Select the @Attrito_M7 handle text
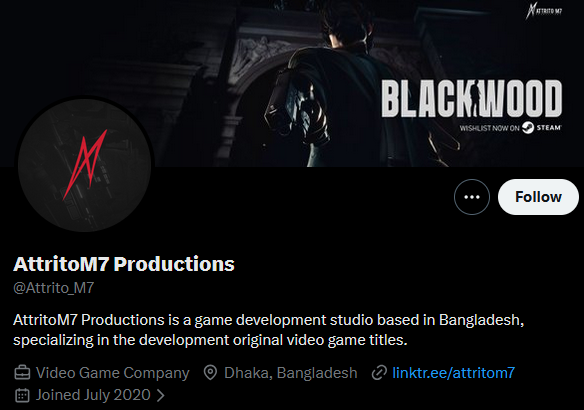This screenshot has height=410, width=584. [54, 287]
